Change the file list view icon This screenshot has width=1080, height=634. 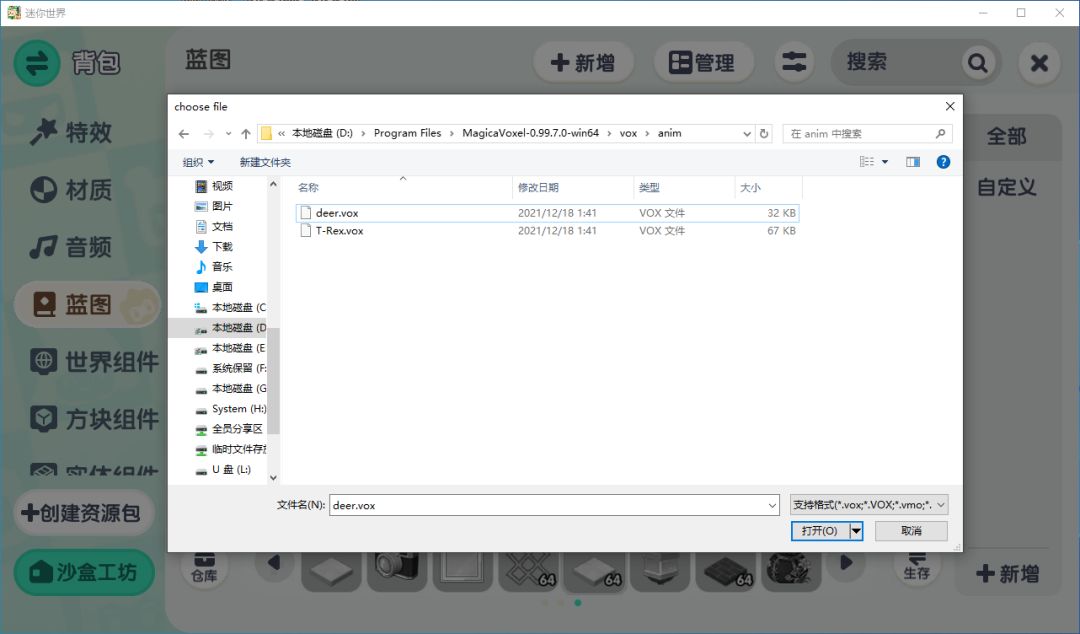pyautogui.click(x=866, y=162)
